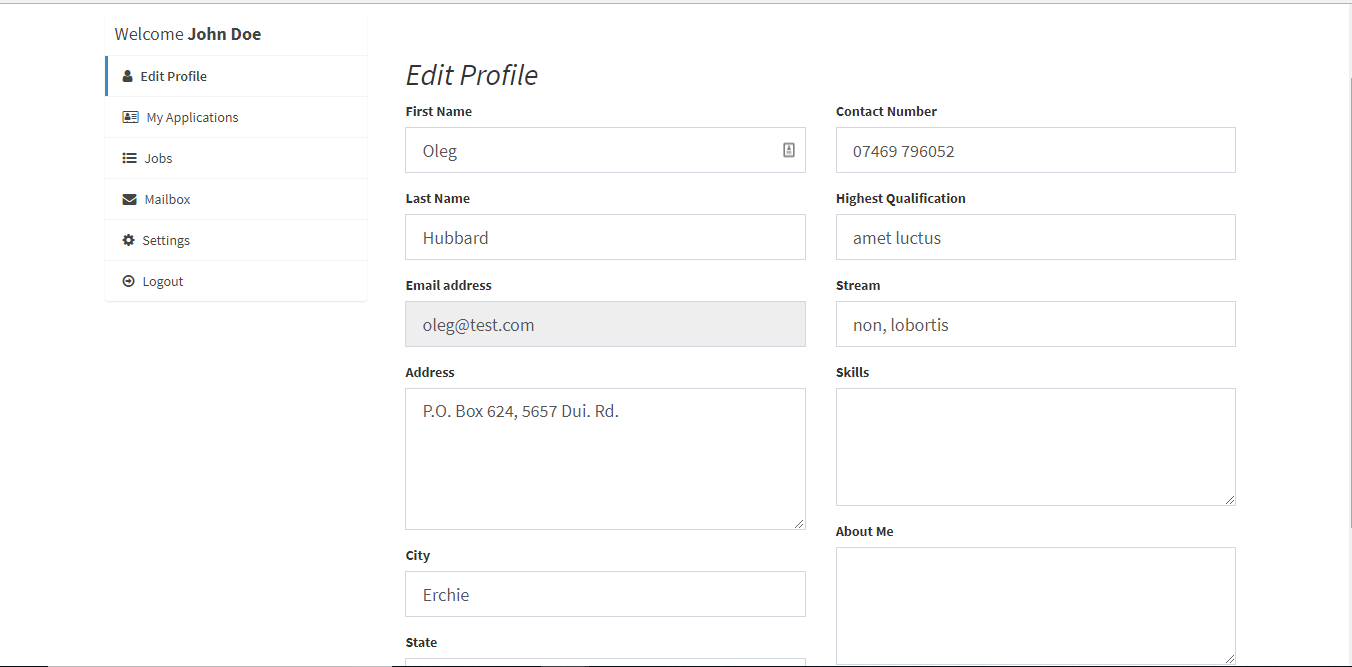Open My Applications from the sidebar
The height and width of the screenshot is (667, 1352).
(192, 117)
